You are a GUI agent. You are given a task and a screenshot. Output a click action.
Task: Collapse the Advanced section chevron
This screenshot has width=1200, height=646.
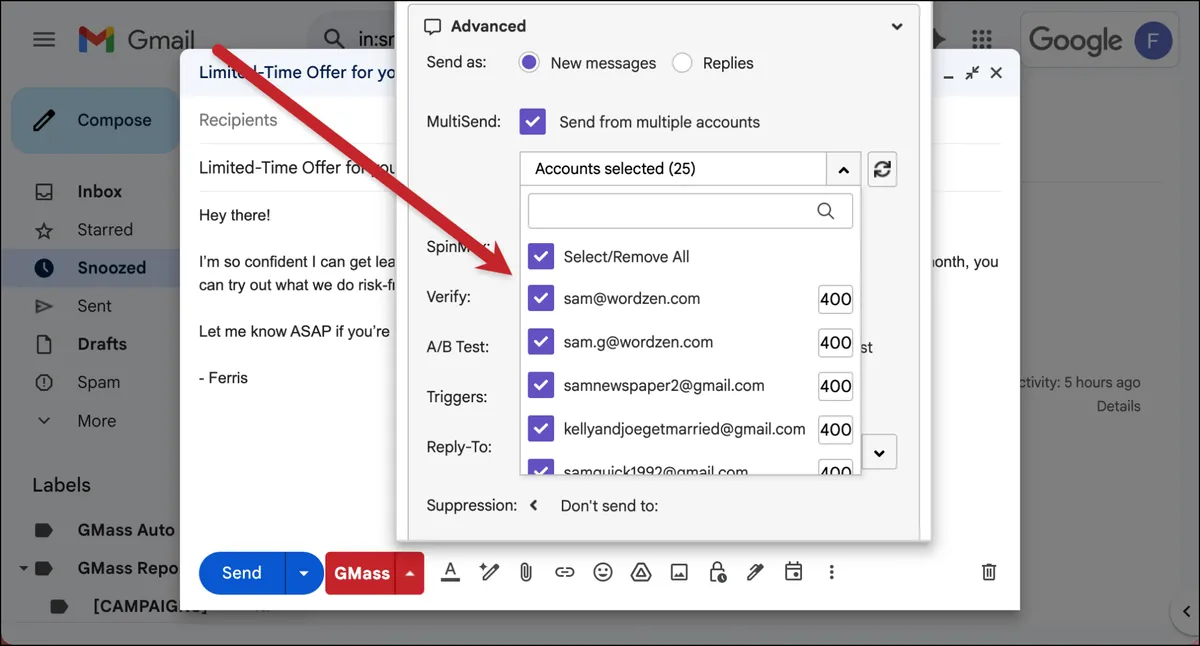tap(897, 27)
